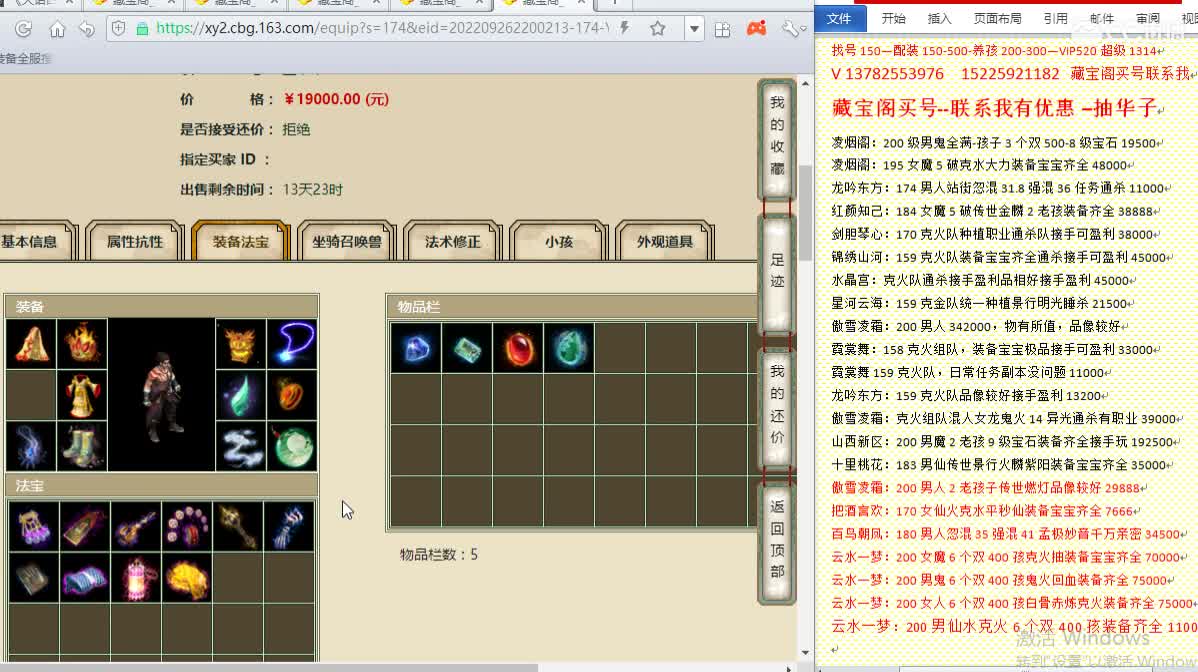Open the 法术修正 tab
Image resolution: width=1198 pixels, height=672 pixels.
(452, 241)
